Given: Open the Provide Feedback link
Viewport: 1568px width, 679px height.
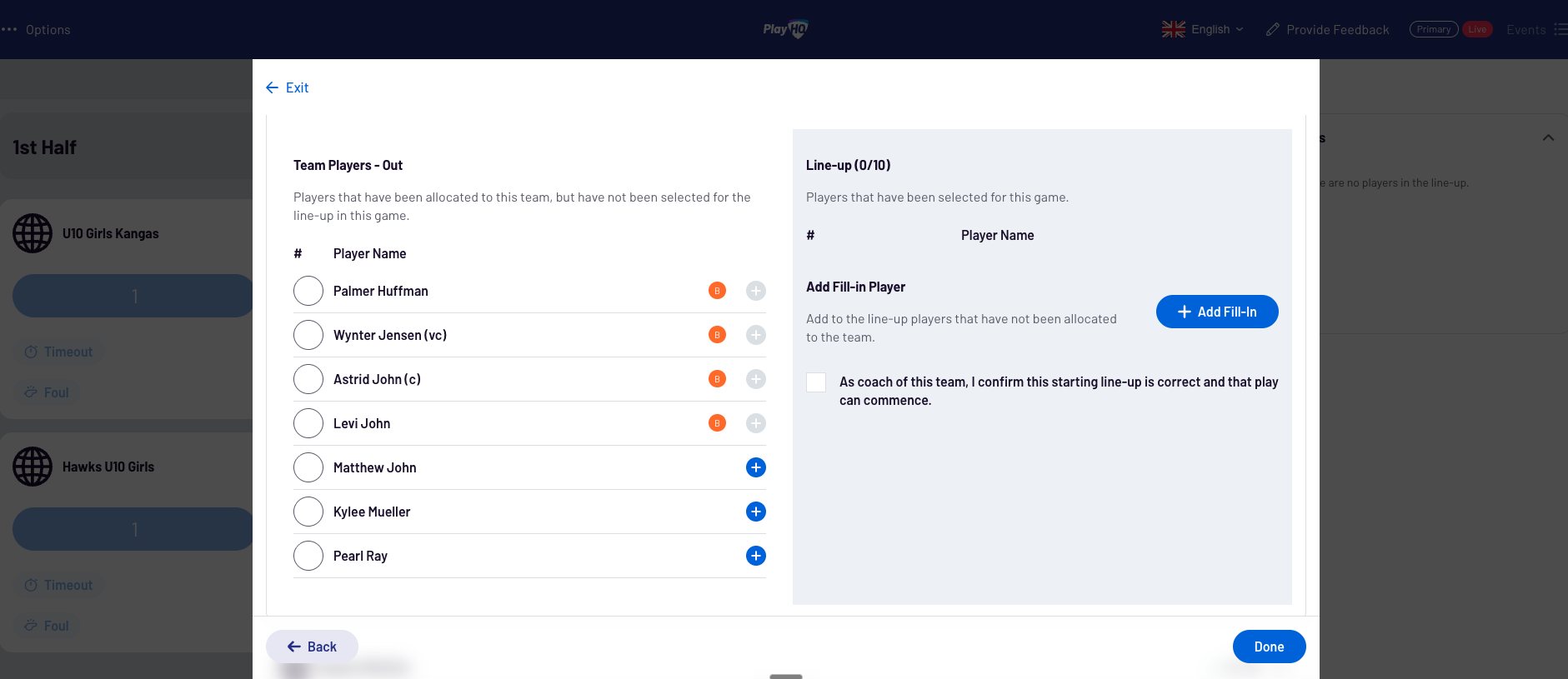Looking at the screenshot, I should coord(1327,29).
